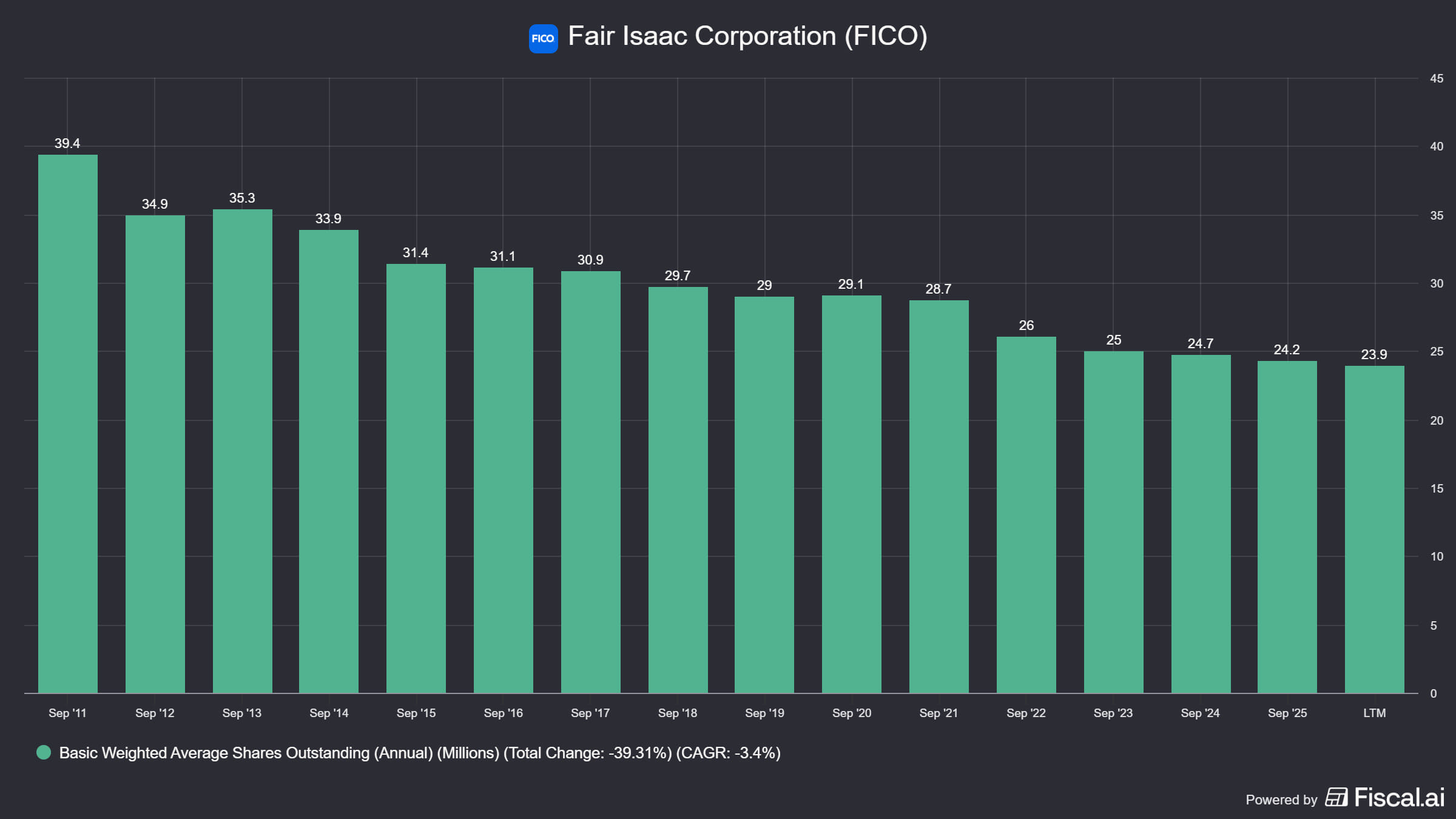
Task: Click the Sep '24 axis label
Action: 1200,713
